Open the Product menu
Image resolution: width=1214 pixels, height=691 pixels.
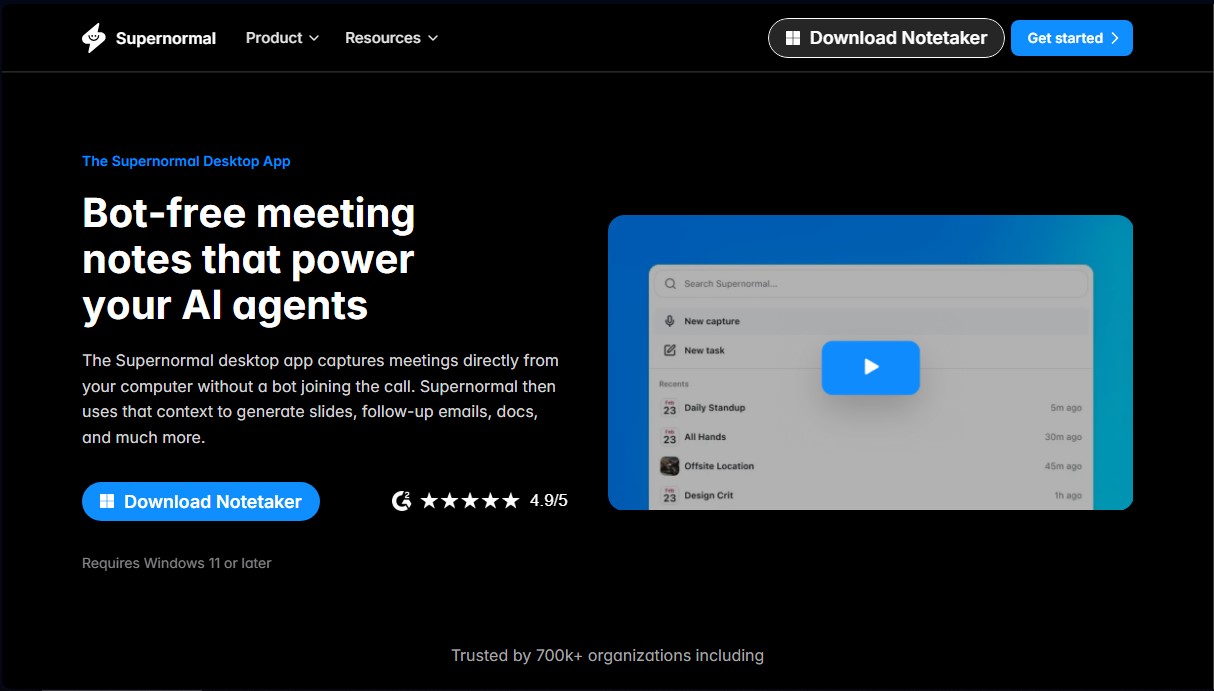click(x=282, y=38)
